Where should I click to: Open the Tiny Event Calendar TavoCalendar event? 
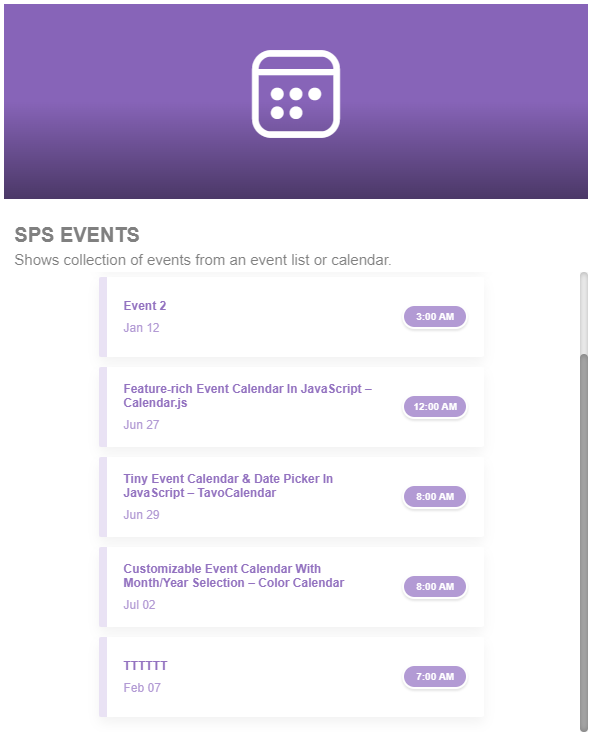click(228, 486)
